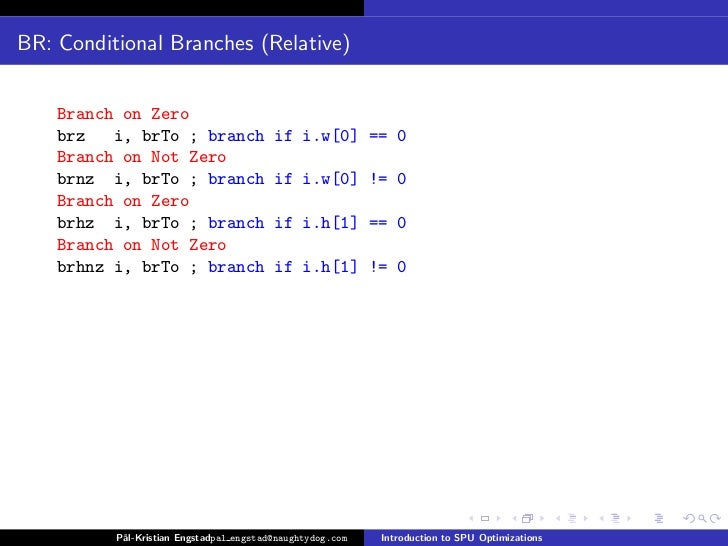Click the go-back curved arrow icon

[x=689, y=518]
